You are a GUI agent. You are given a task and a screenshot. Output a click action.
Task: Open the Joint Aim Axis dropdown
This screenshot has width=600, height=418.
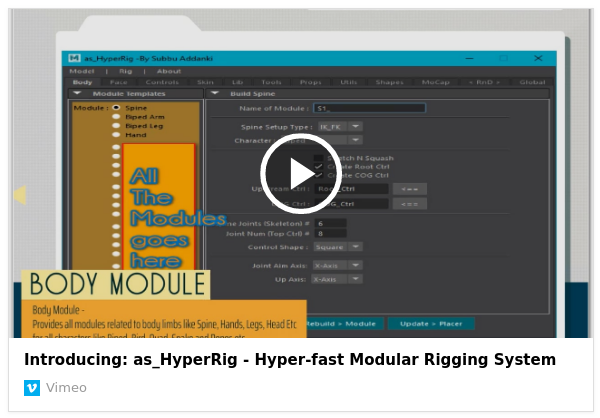coord(338,265)
